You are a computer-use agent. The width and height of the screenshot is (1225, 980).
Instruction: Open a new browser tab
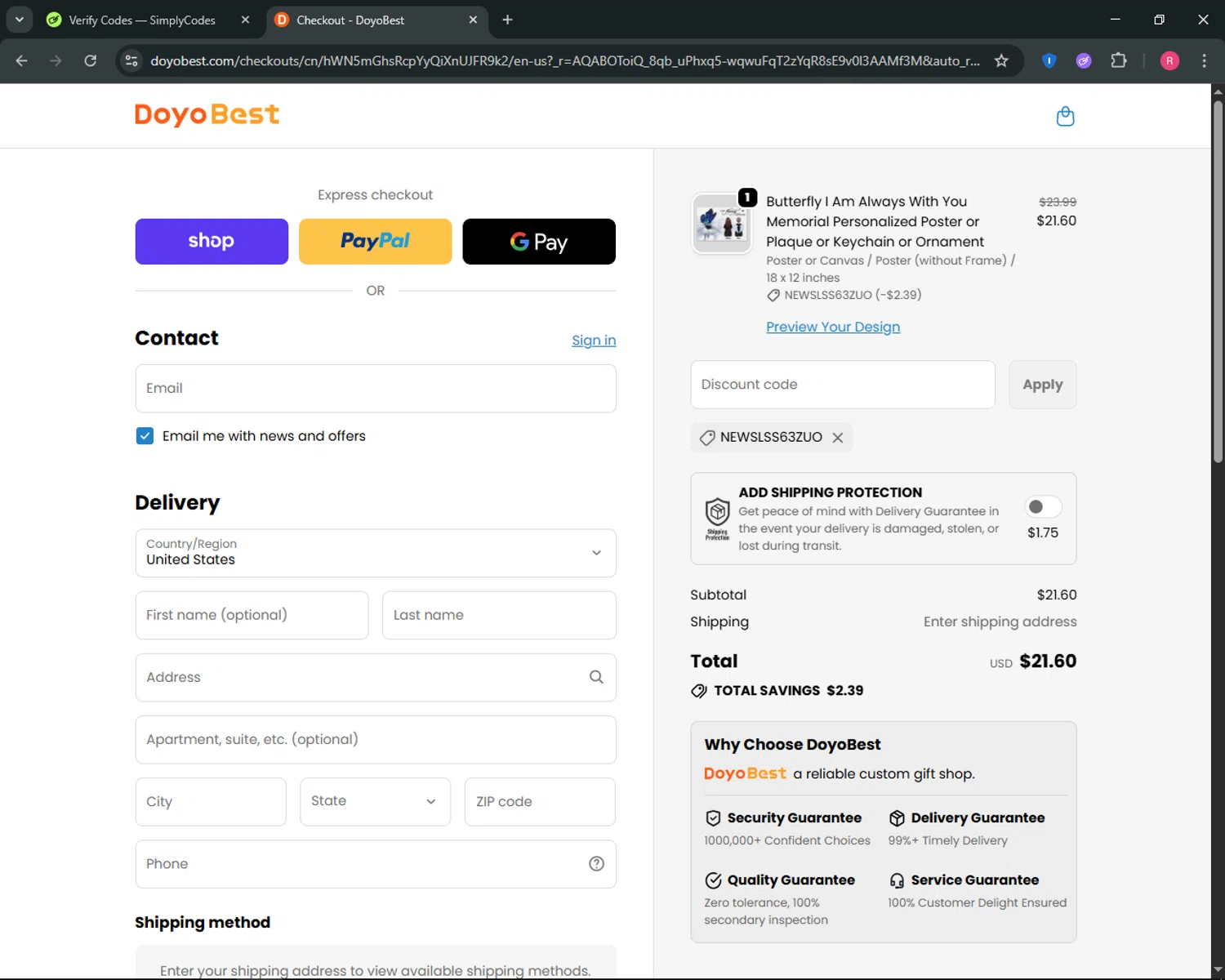point(507,20)
